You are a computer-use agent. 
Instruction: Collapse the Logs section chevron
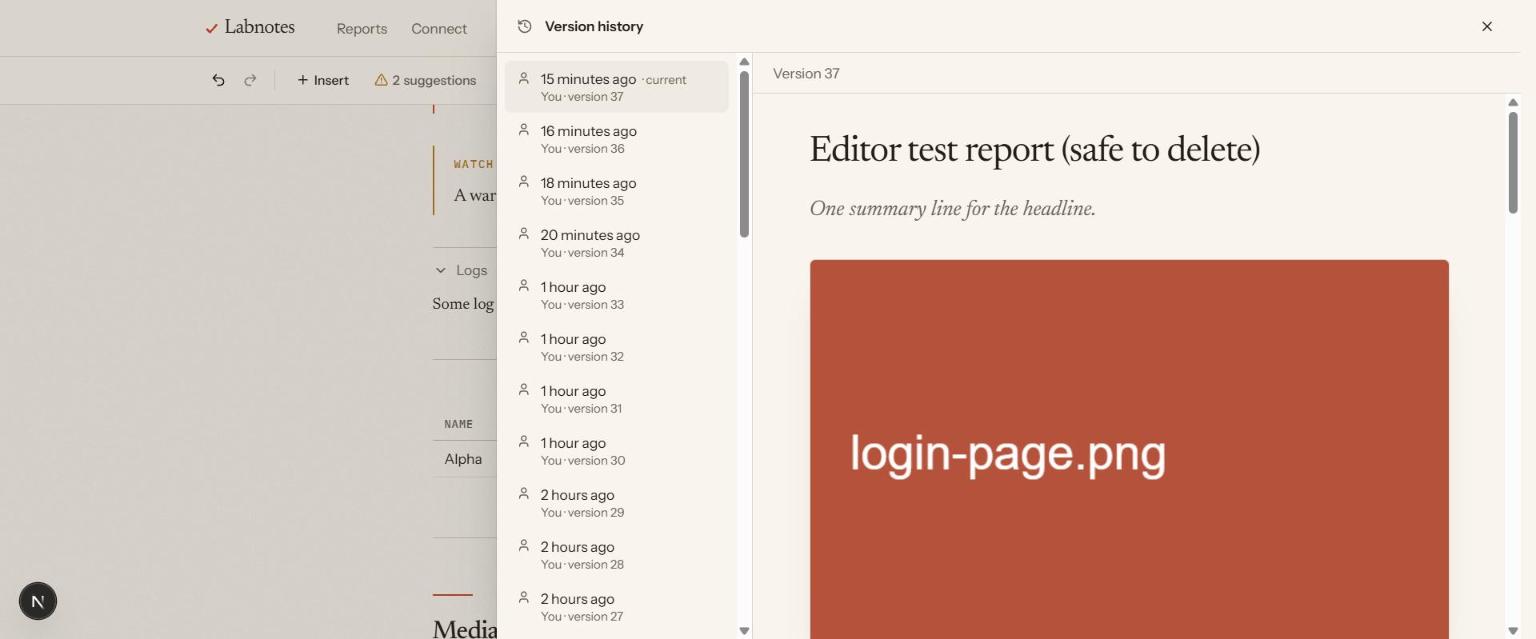(440, 270)
